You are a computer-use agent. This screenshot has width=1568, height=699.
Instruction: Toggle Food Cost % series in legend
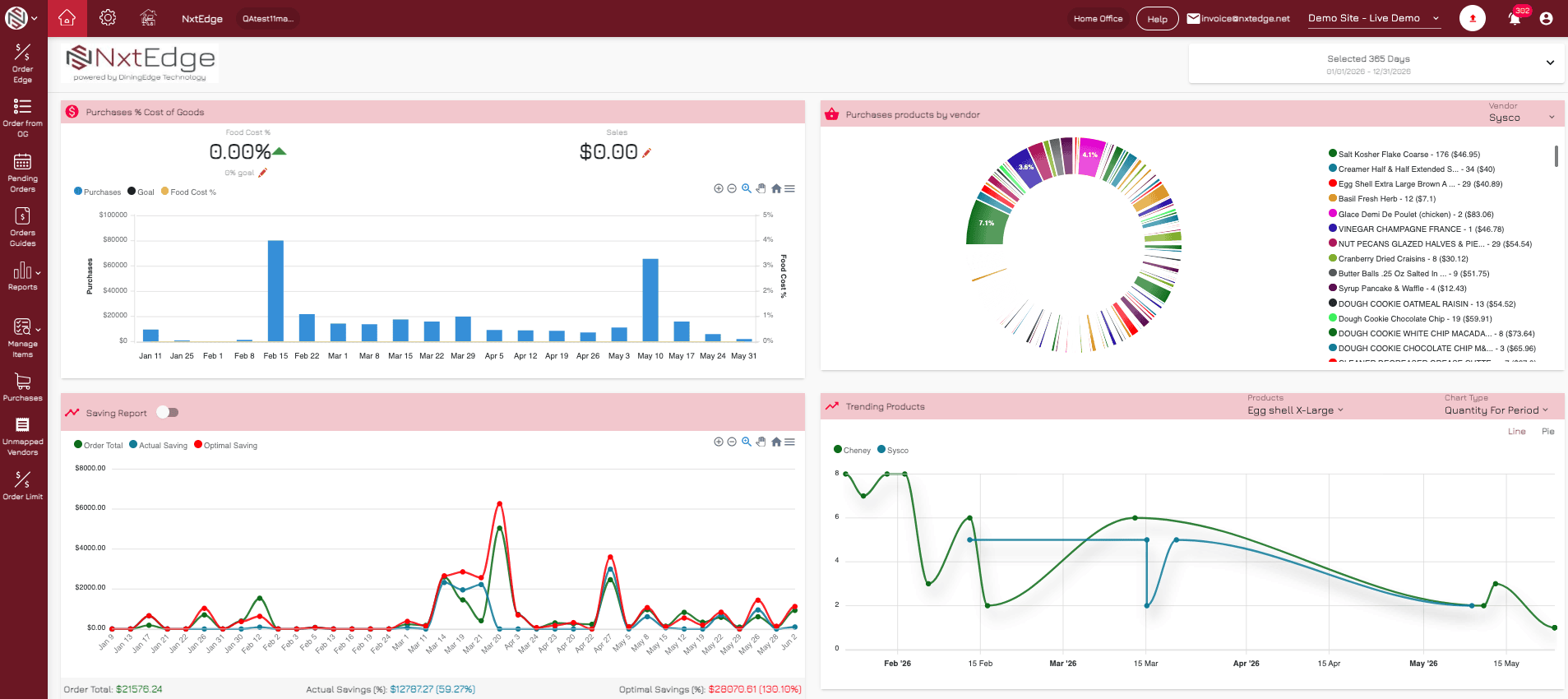pyautogui.click(x=188, y=192)
